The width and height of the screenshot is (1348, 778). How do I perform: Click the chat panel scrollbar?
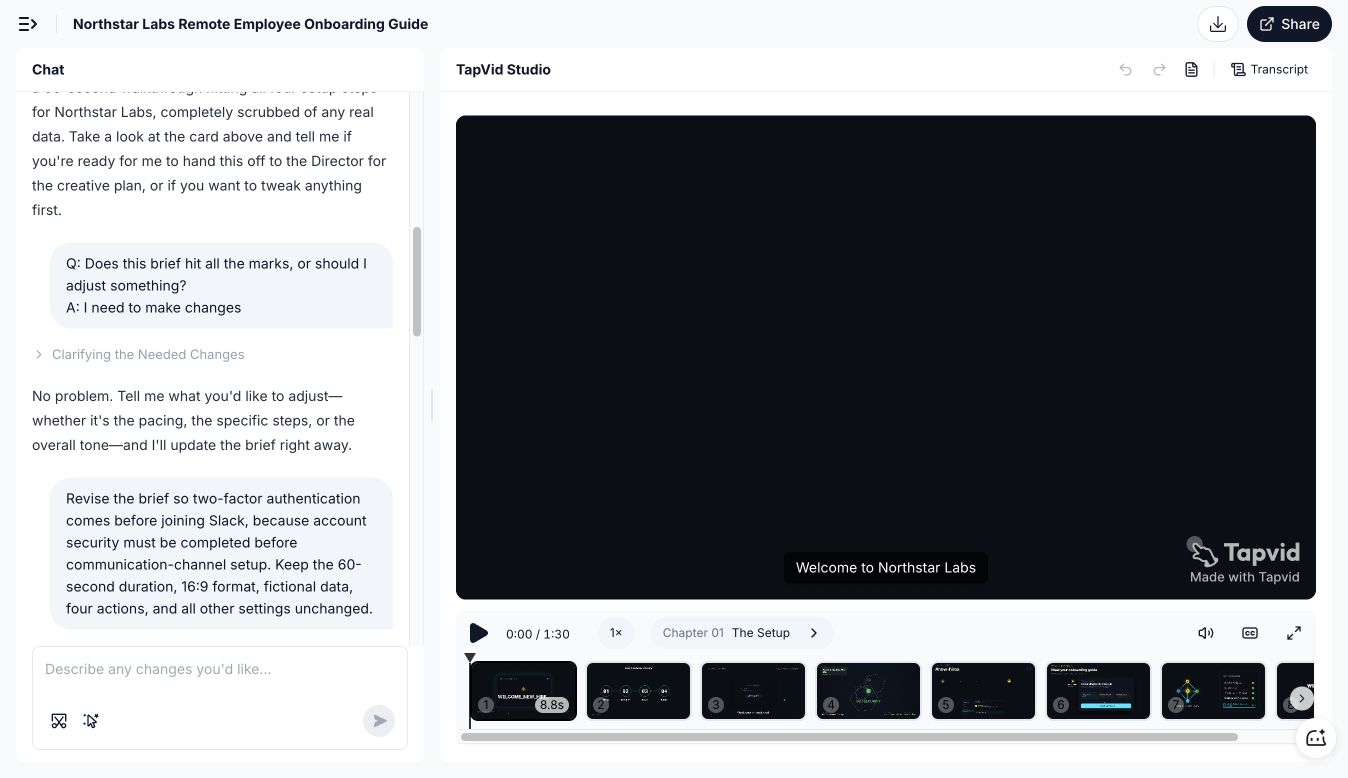417,282
